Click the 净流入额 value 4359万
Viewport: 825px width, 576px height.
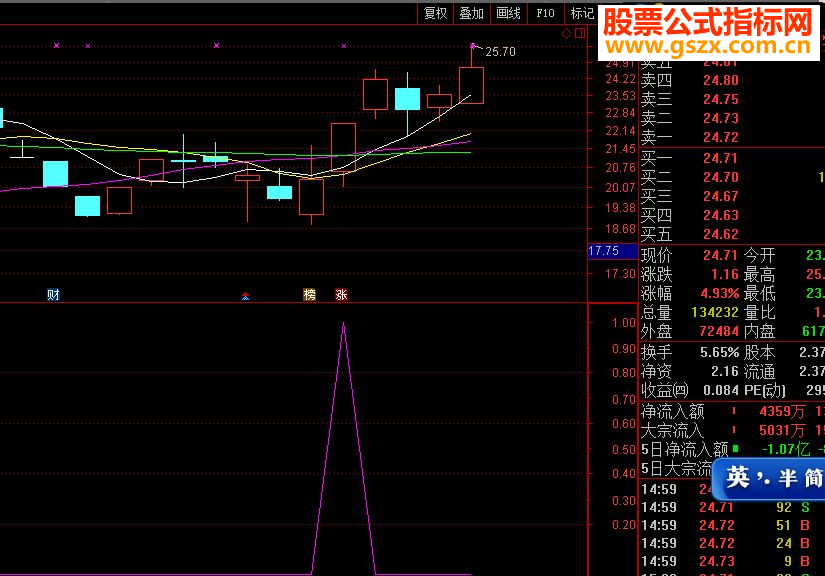click(782, 411)
